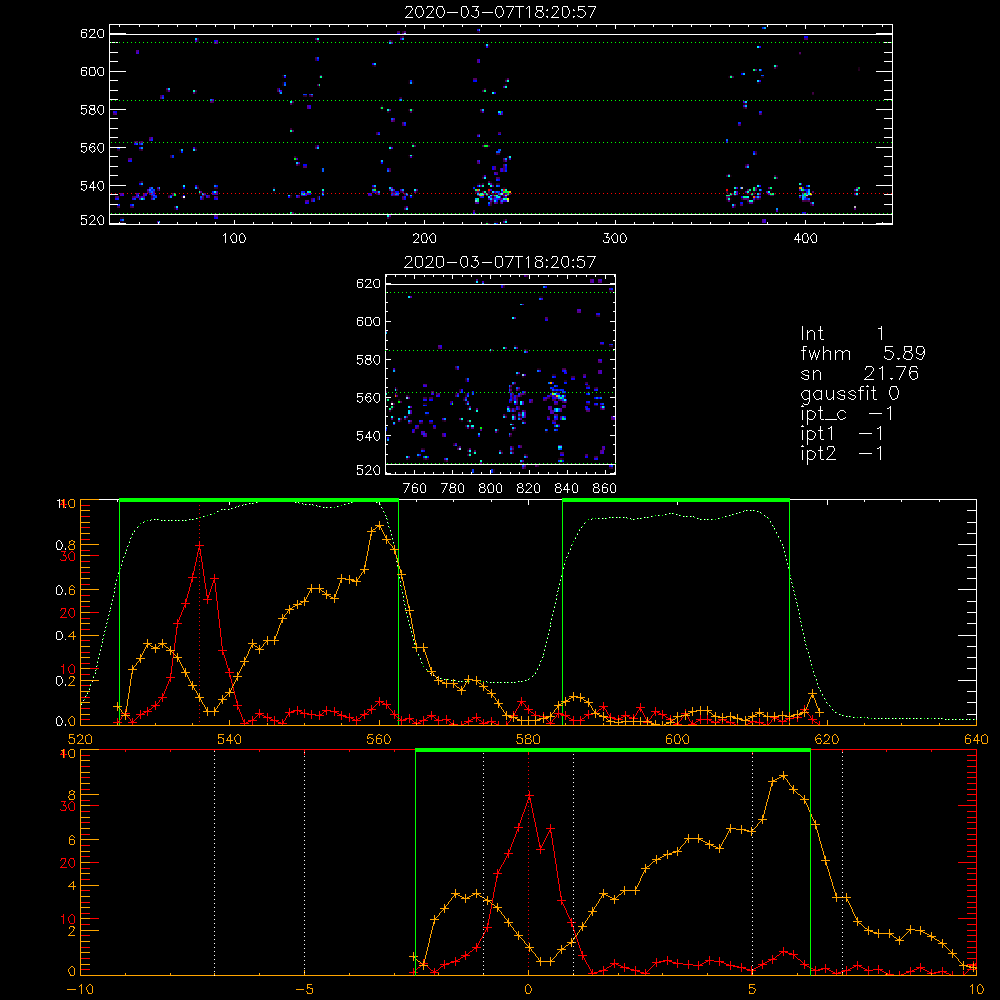
Task: Click the -5 tick label on bottom plot axis
Action: pyautogui.click(x=304, y=990)
